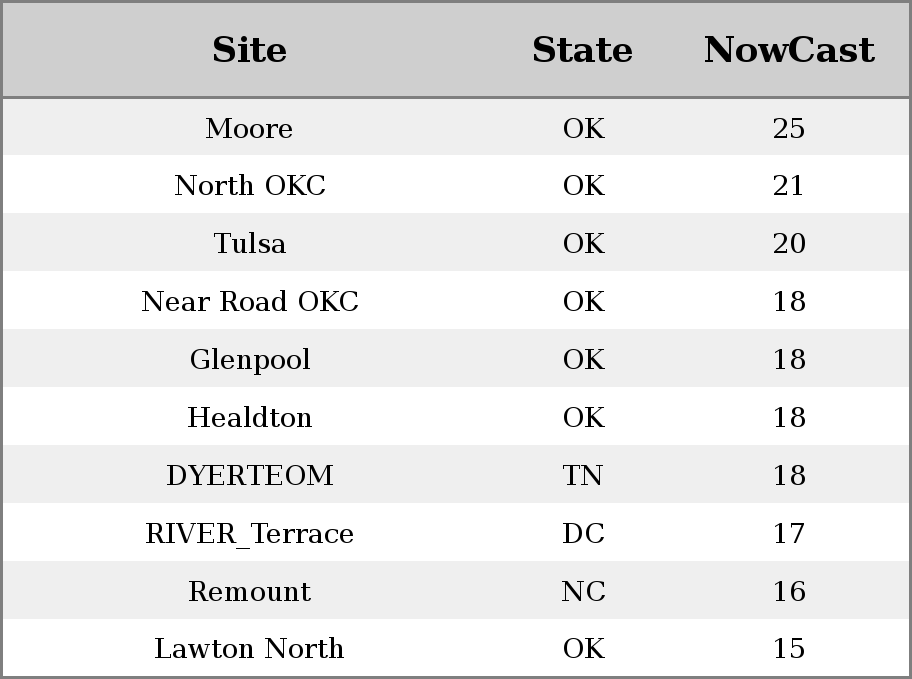Click the NC state cell
This screenshot has height=679, width=912.
583,591
